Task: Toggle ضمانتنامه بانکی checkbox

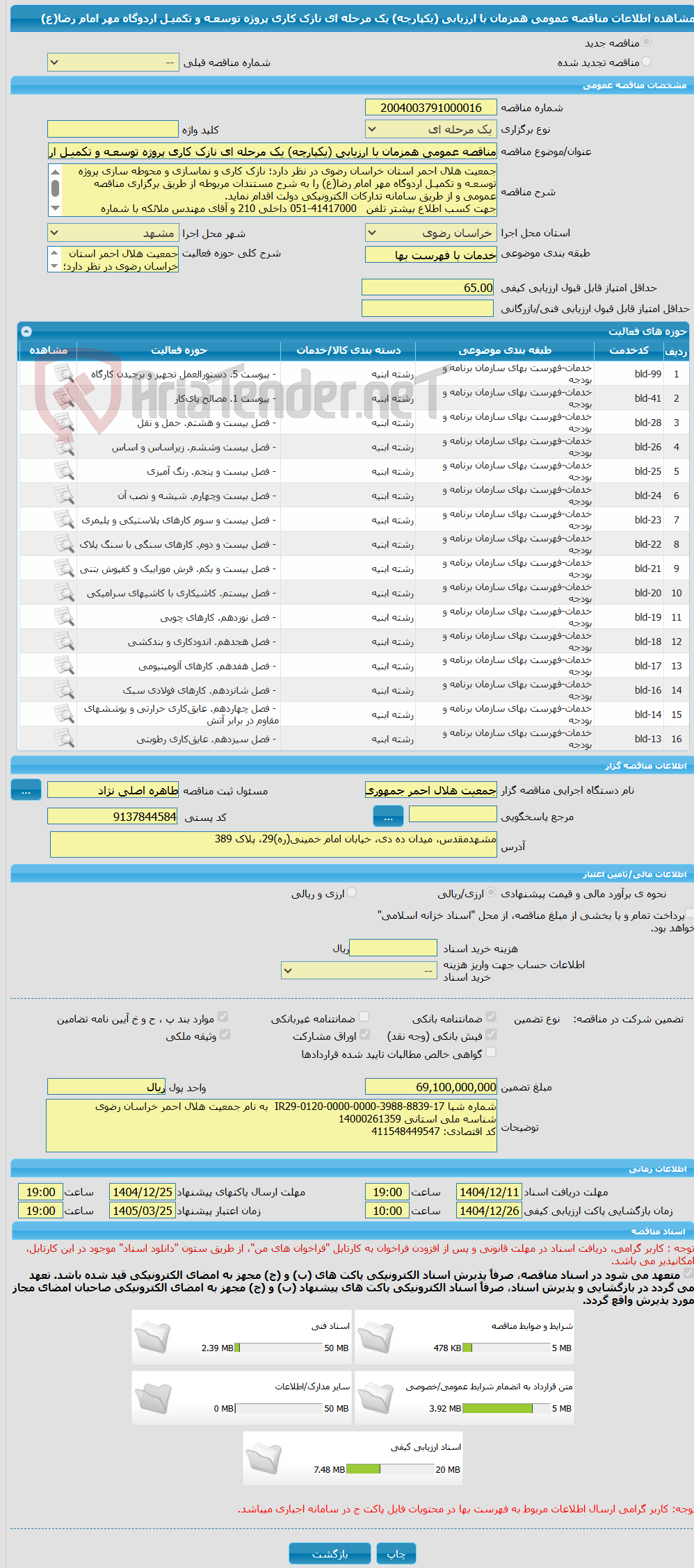Action: tap(491, 1017)
